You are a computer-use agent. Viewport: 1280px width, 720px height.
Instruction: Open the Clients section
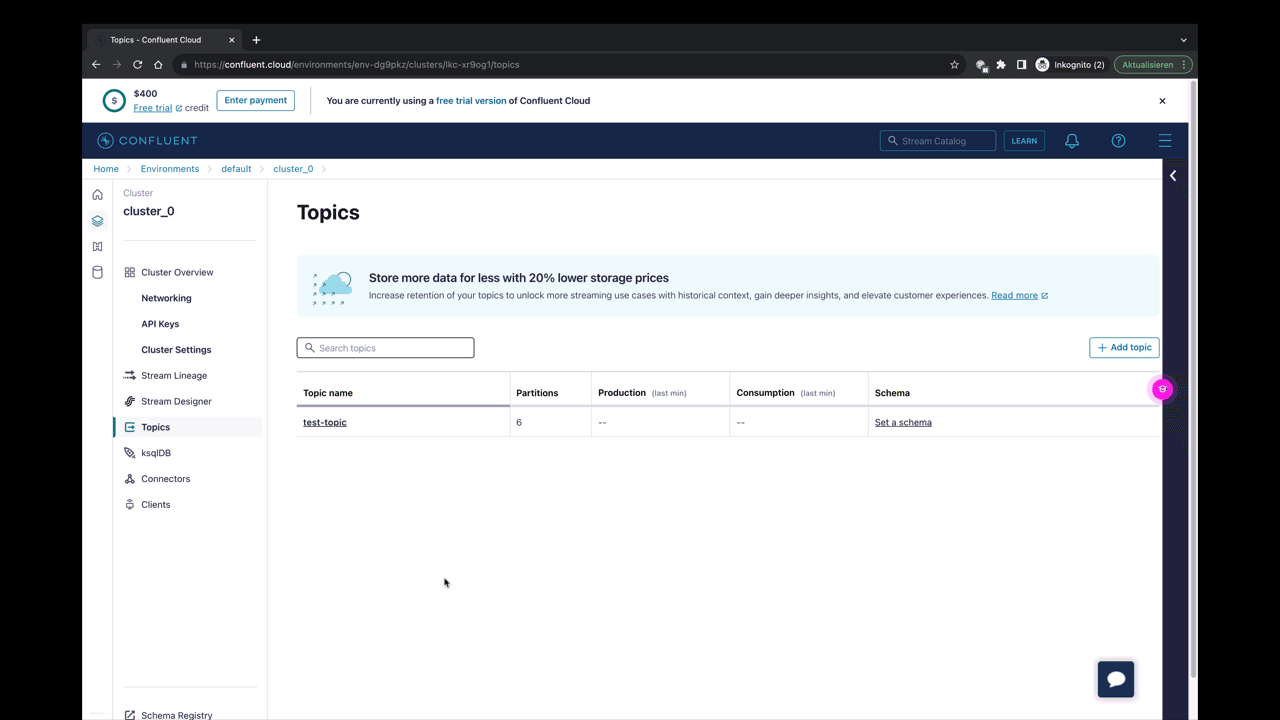(156, 504)
